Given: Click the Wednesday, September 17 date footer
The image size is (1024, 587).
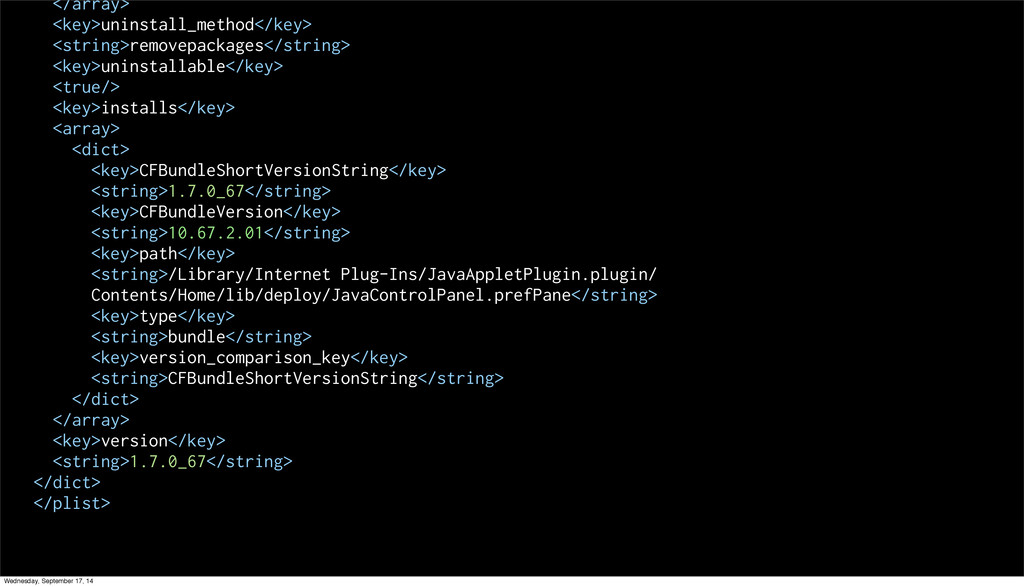Looking at the screenshot, I should coord(49,581).
